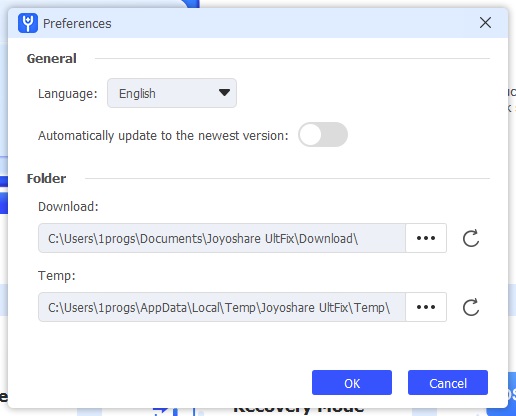Reset the Download folder path
Screen dimensions: 516x416
pyautogui.click(x=471, y=238)
